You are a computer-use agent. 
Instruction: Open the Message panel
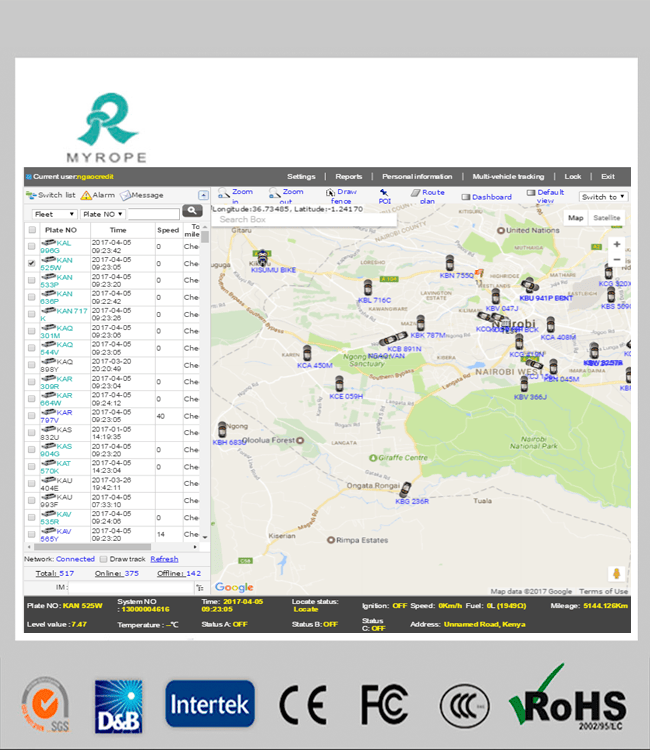[142, 195]
